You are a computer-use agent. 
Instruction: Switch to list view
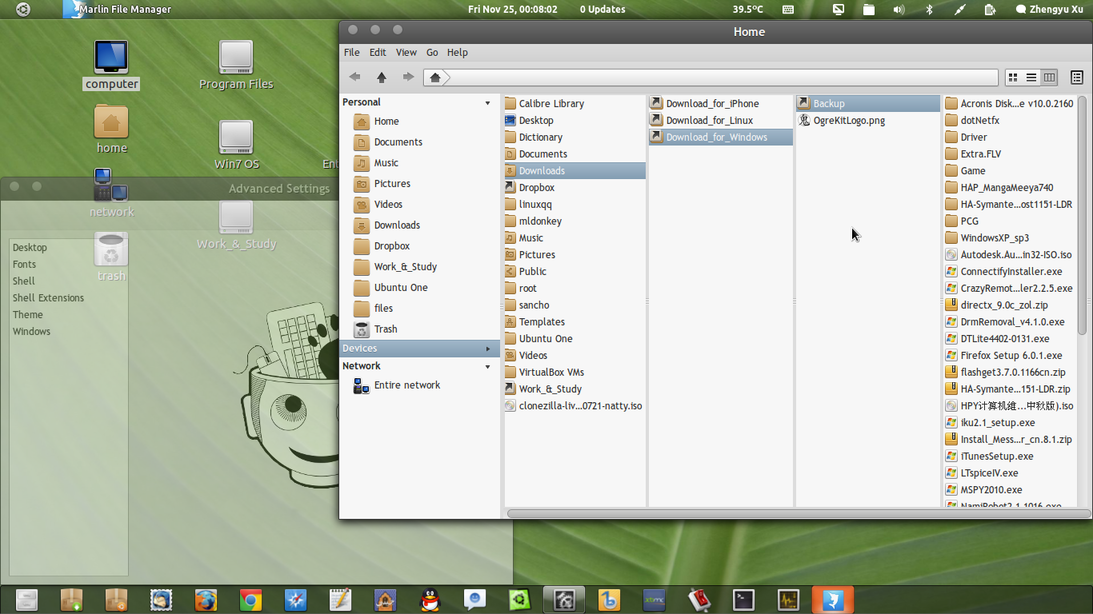coord(1031,77)
